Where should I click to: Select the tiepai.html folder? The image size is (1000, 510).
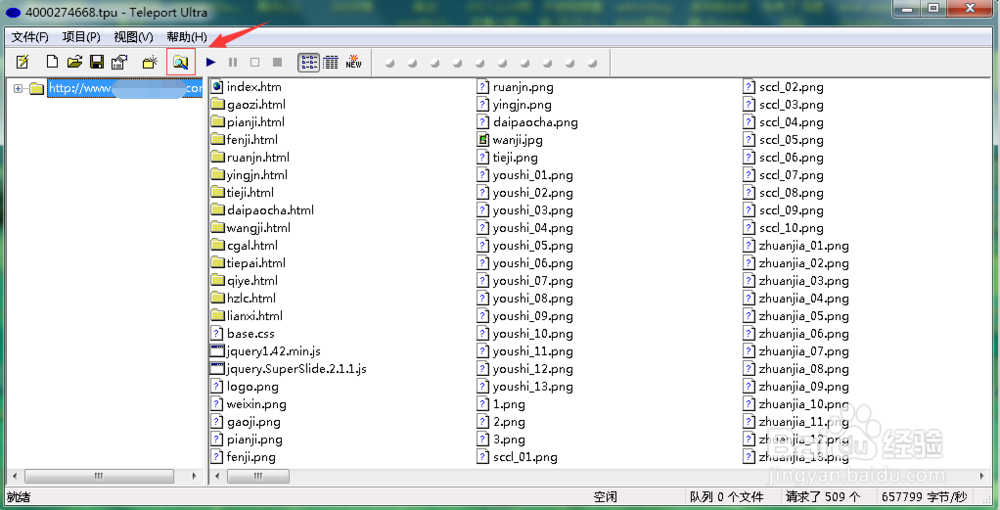pyautogui.click(x=248, y=263)
